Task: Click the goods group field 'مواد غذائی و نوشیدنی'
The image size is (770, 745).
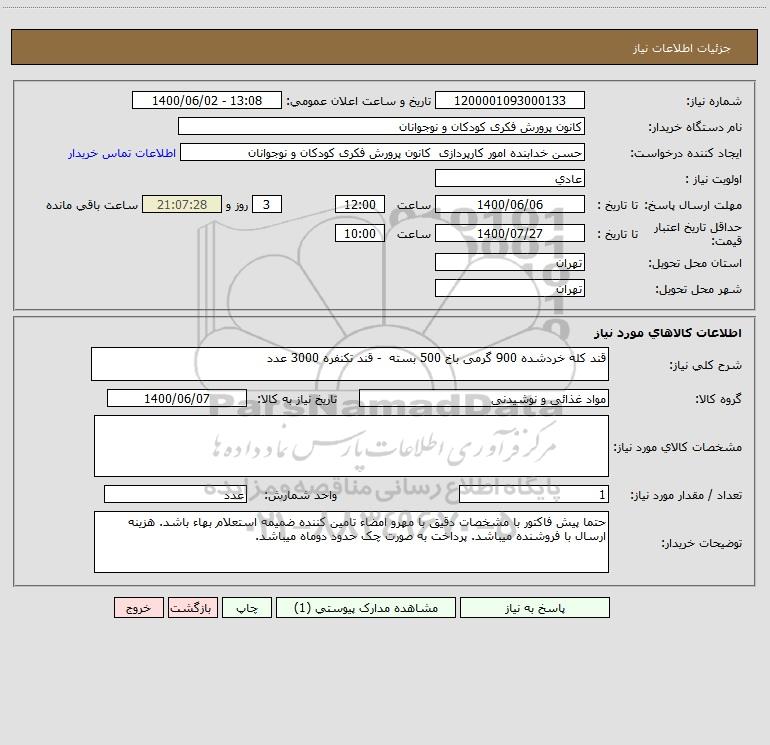Action: [x=484, y=398]
